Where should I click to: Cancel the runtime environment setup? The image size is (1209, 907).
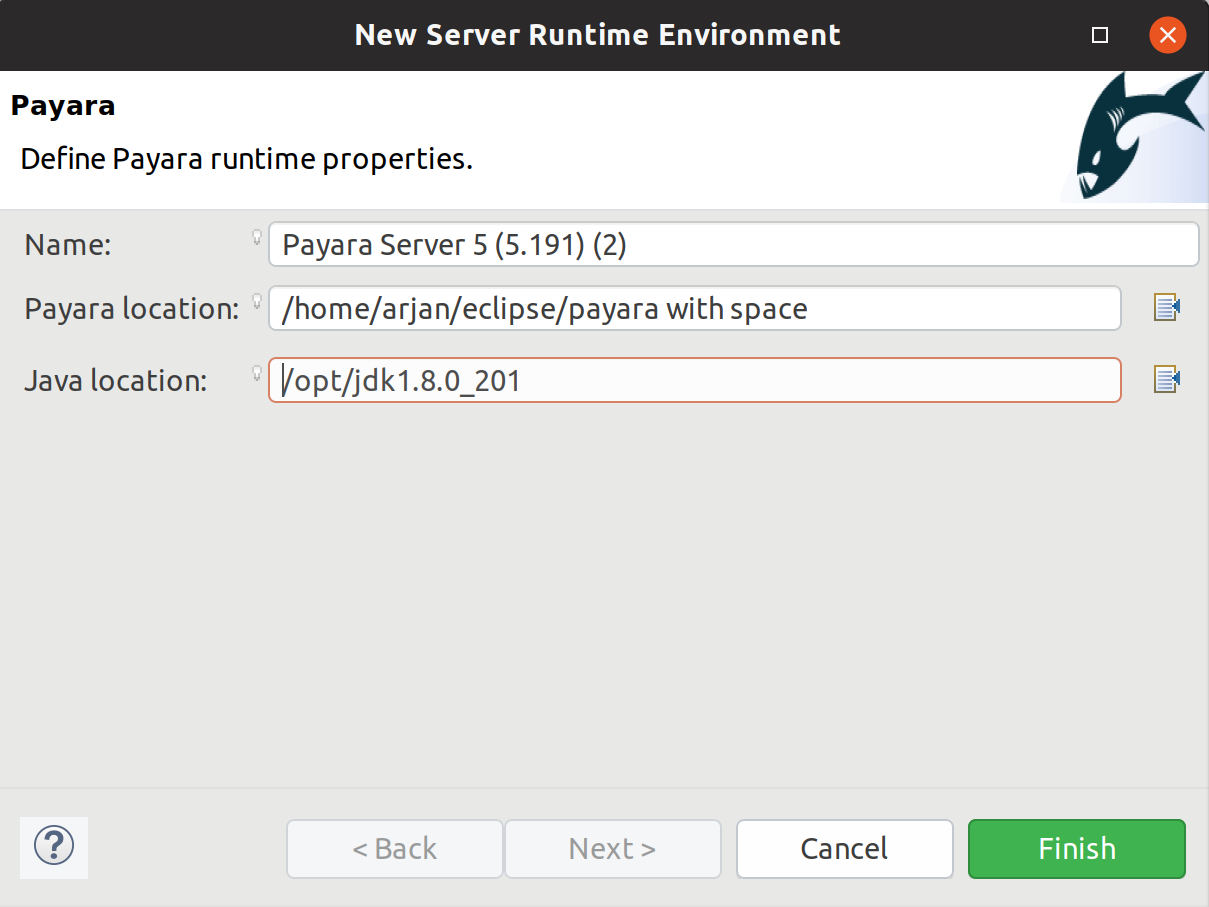pyautogui.click(x=844, y=849)
